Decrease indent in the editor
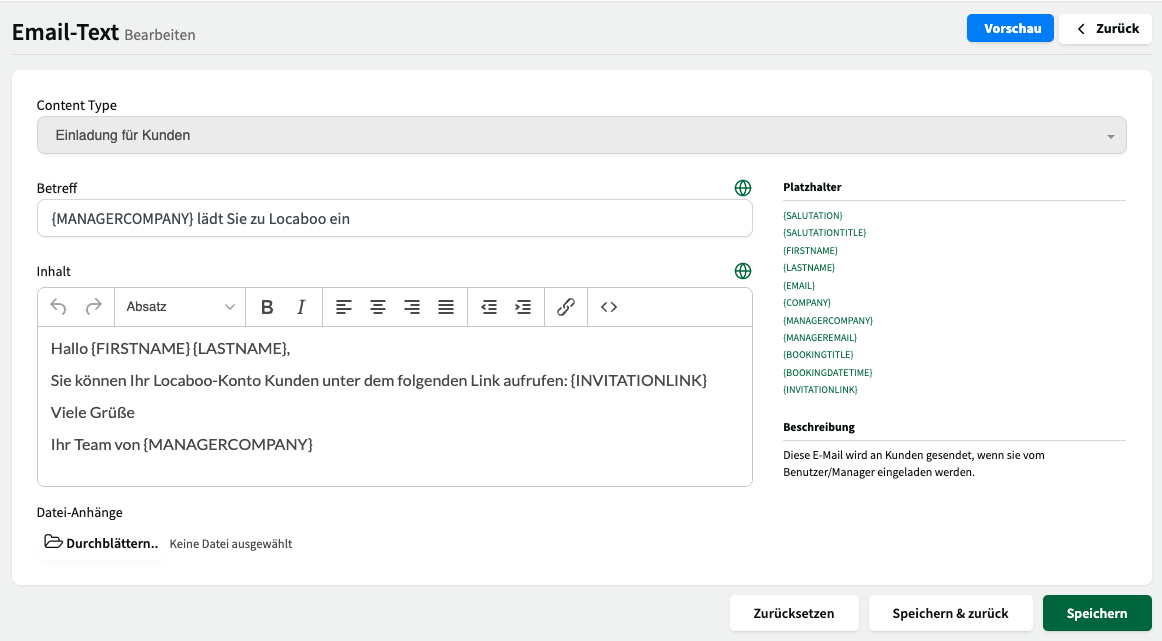Viewport: 1162px width, 641px height. point(489,307)
